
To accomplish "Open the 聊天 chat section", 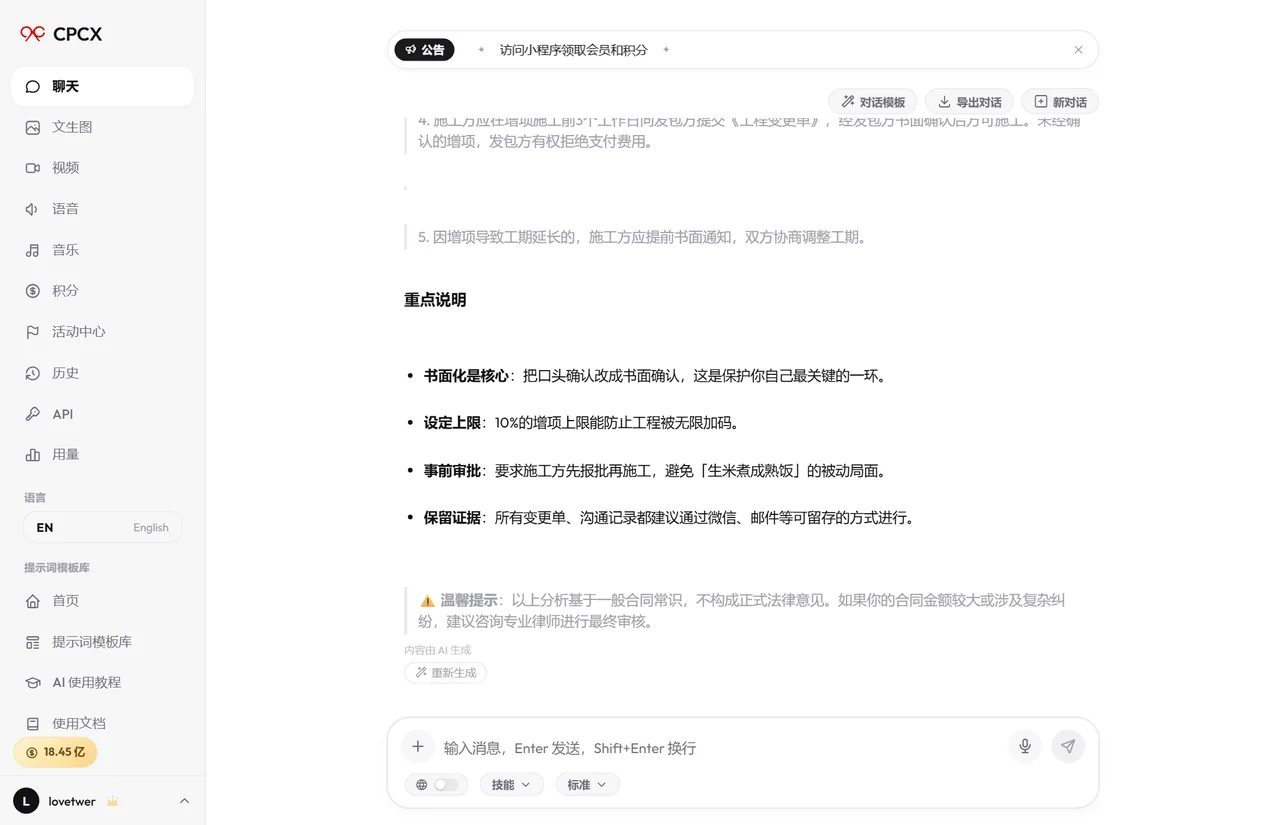I will pyautogui.click(x=102, y=87).
